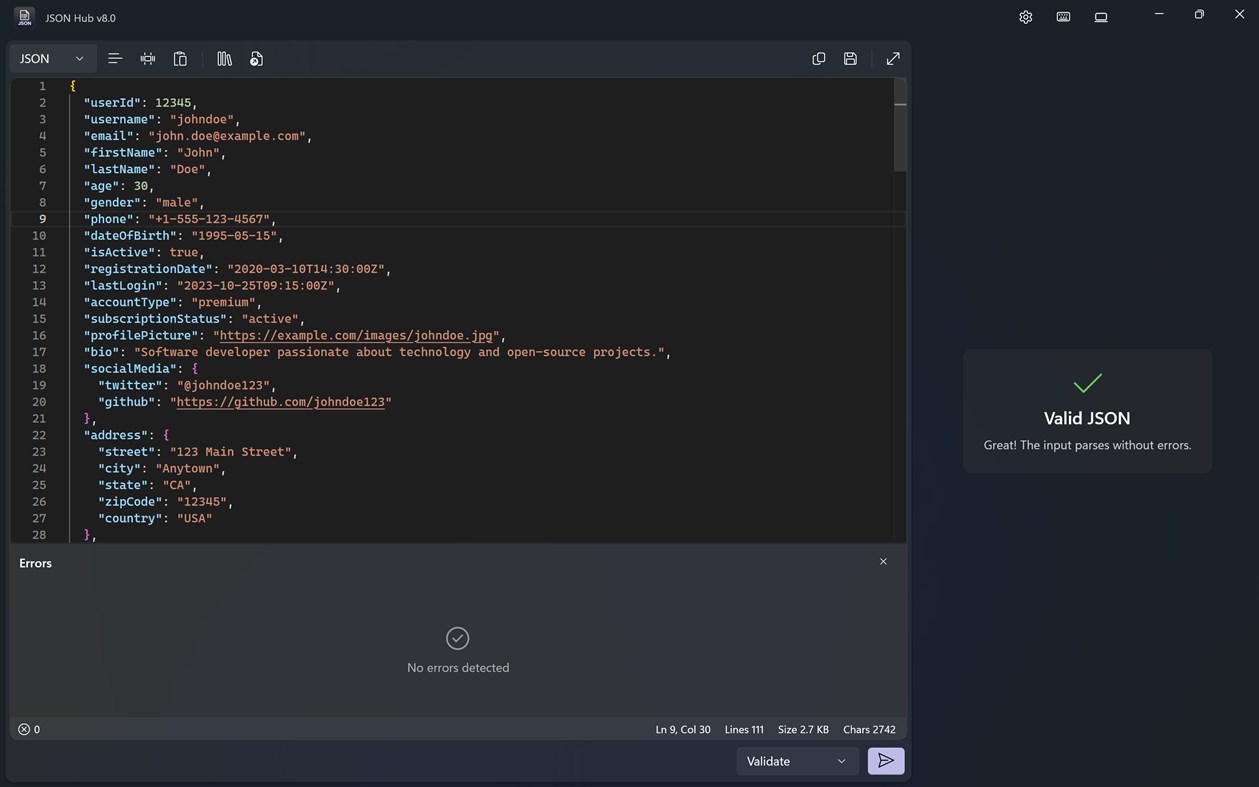Save the document with the floppy icon

pos(850,59)
